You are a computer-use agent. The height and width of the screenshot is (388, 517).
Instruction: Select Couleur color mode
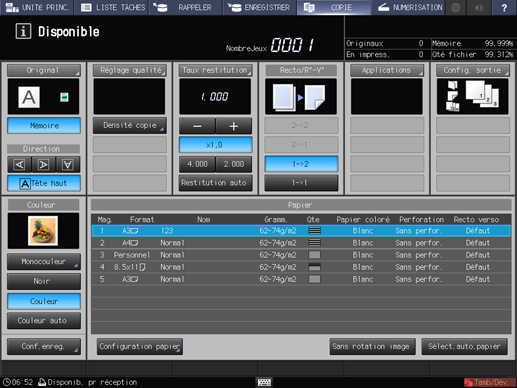pos(44,301)
